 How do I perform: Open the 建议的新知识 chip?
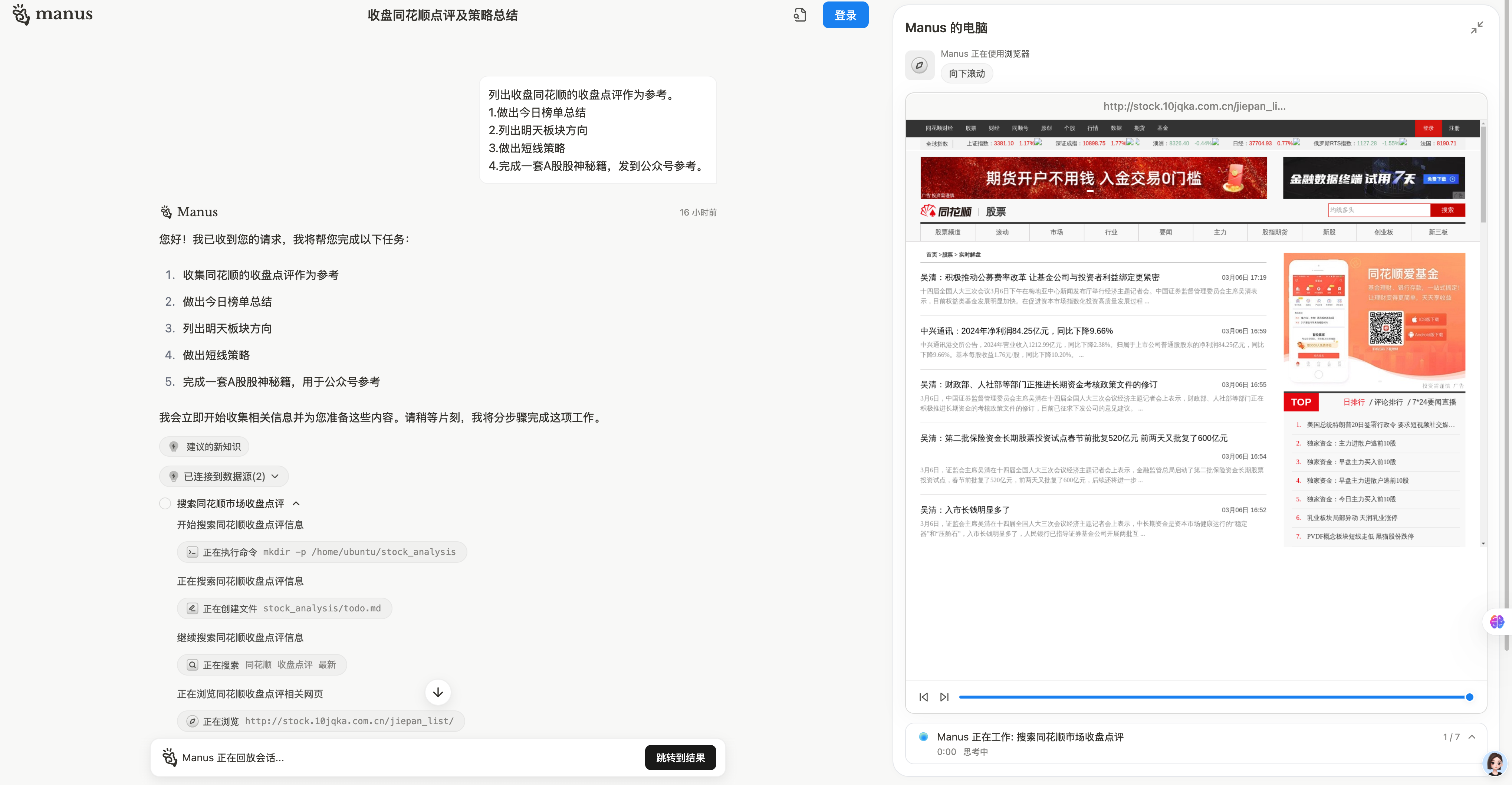coord(204,447)
